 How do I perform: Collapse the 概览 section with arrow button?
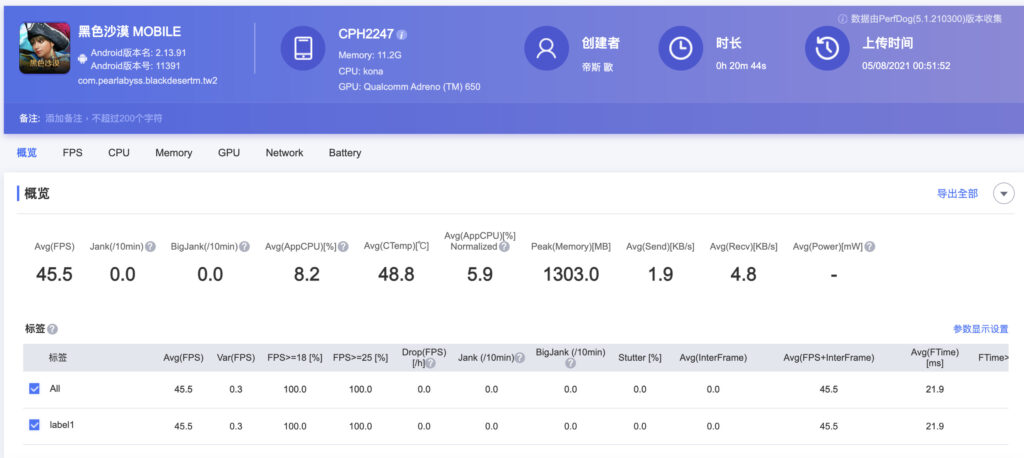(1004, 193)
